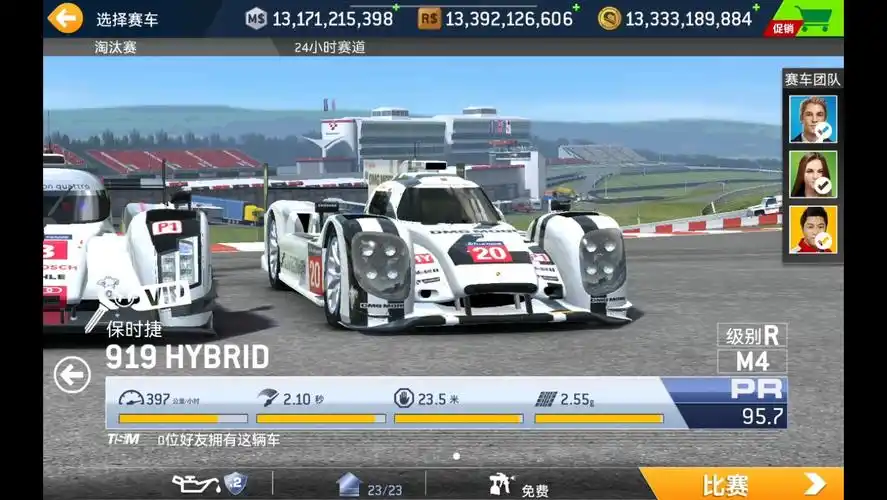Screen dimensions: 887x500
Task: Select the Porsche 919 Hybrid number 20 car
Action: click(x=450, y=250)
